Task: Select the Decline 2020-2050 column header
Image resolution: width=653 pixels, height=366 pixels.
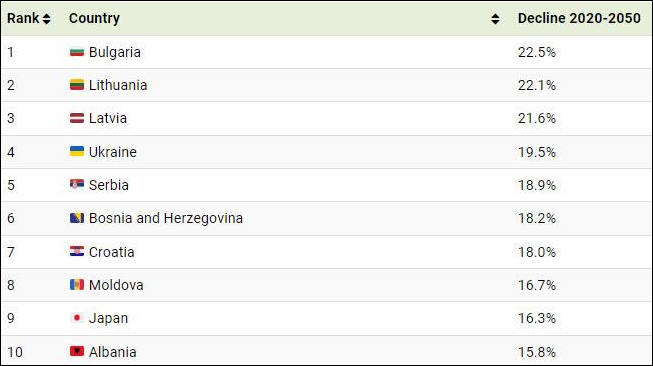Action: (579, 18)
